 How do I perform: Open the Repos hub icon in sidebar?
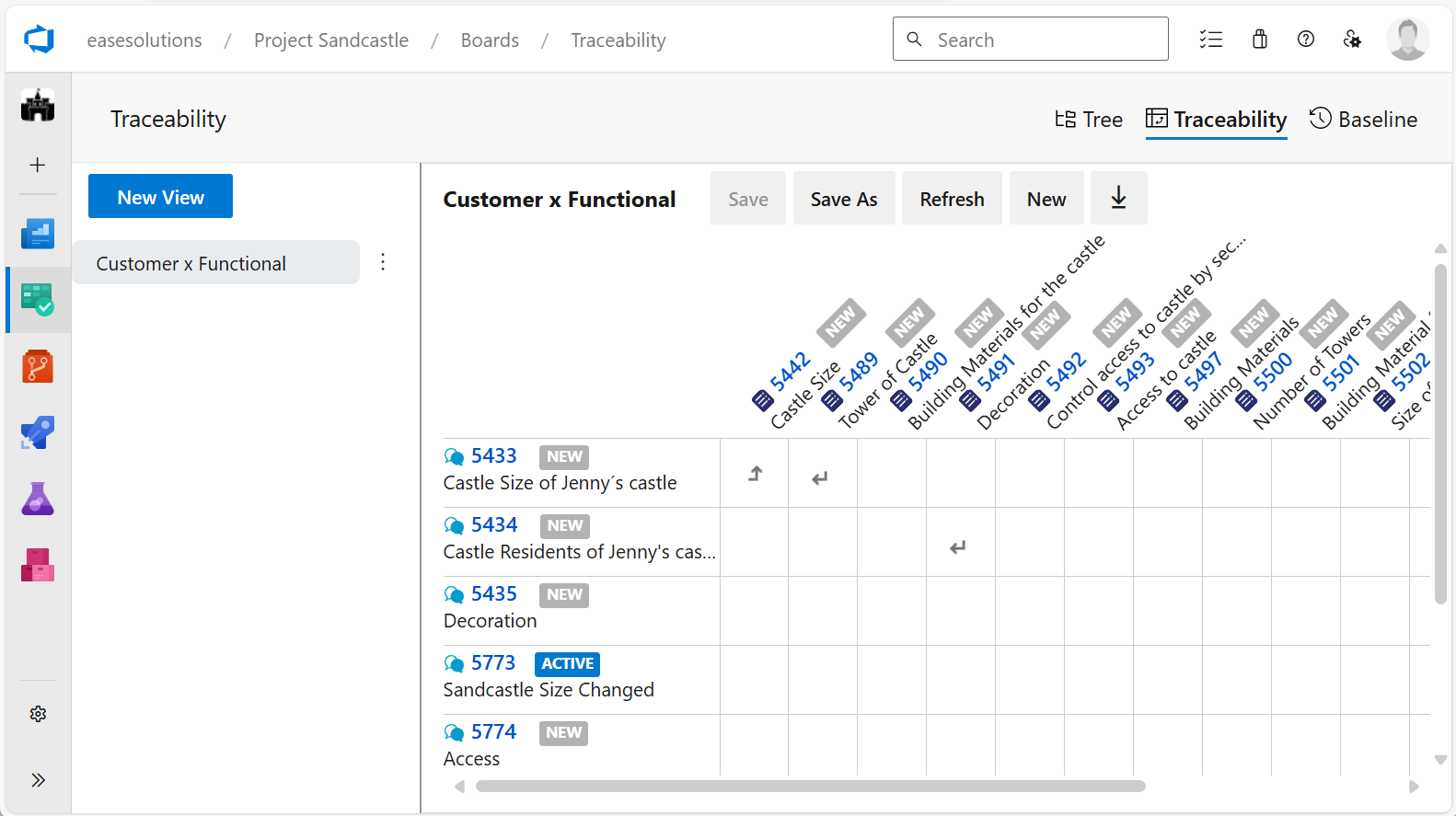38,366
